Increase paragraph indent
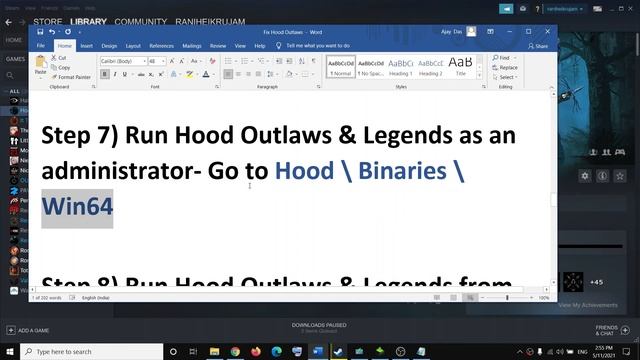The height and width of the screenshot is (360, 640). pyautogui.click(x=289, y=61)
